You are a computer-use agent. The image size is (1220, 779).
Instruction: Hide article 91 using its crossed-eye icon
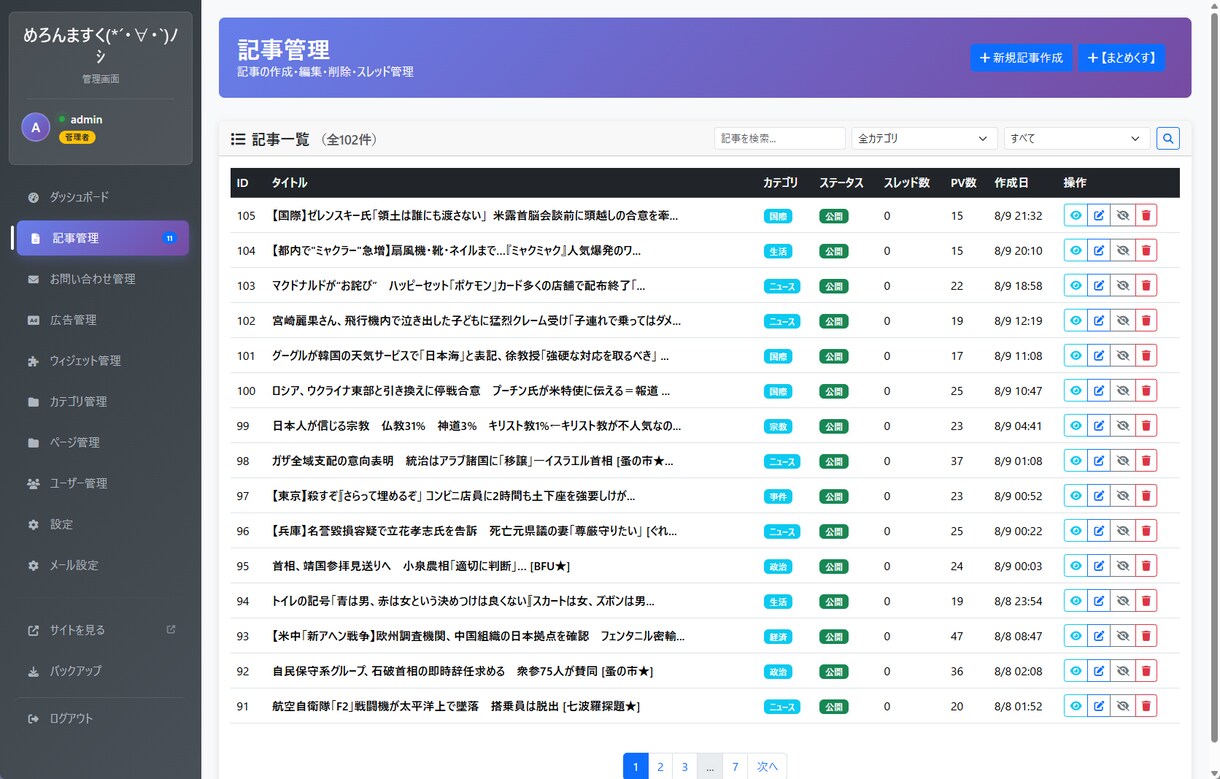click(1123, 706)
